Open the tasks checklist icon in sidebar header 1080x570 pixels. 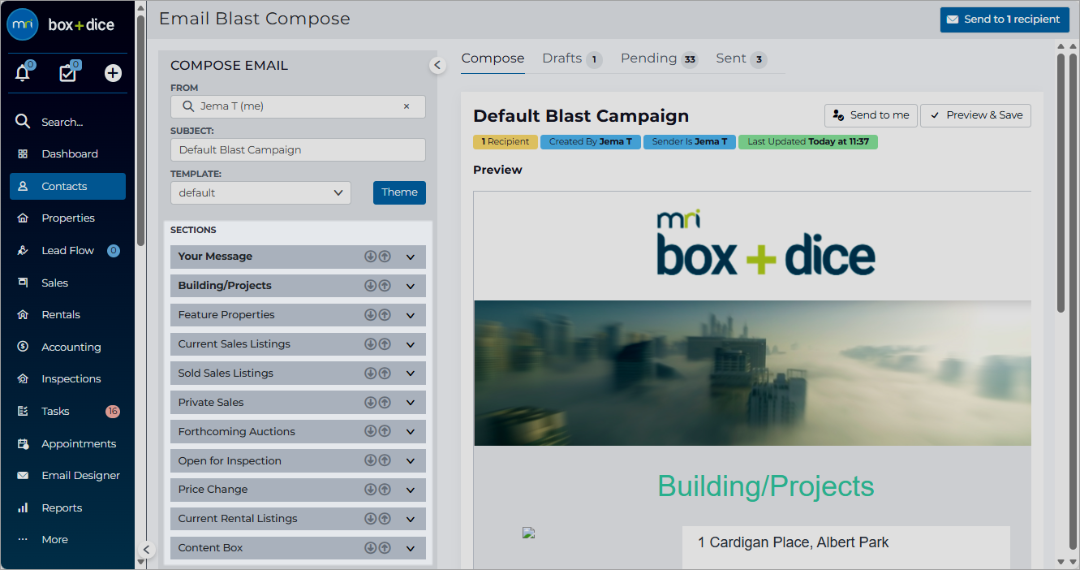(68, 72)
